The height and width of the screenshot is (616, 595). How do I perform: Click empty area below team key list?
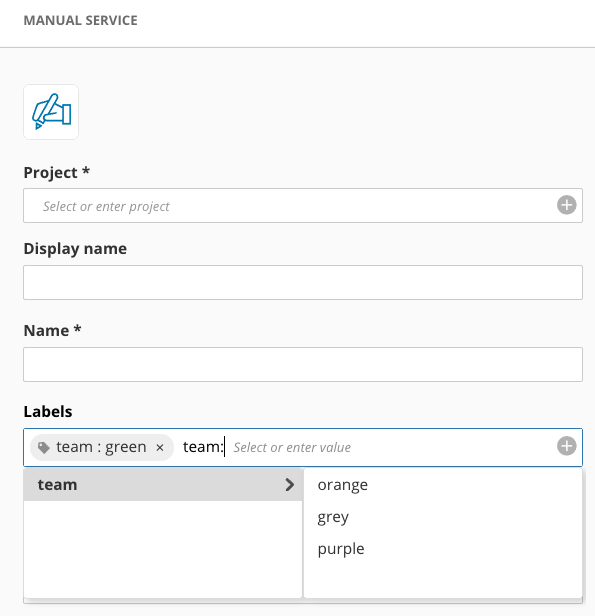click(x=163, y=549)
